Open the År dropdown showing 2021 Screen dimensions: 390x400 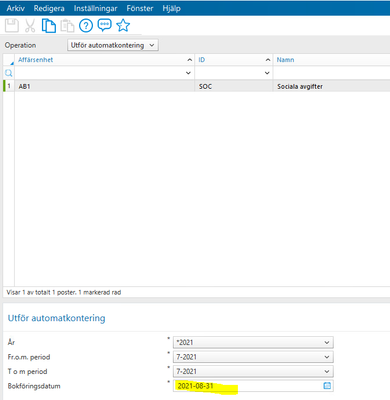253,342
